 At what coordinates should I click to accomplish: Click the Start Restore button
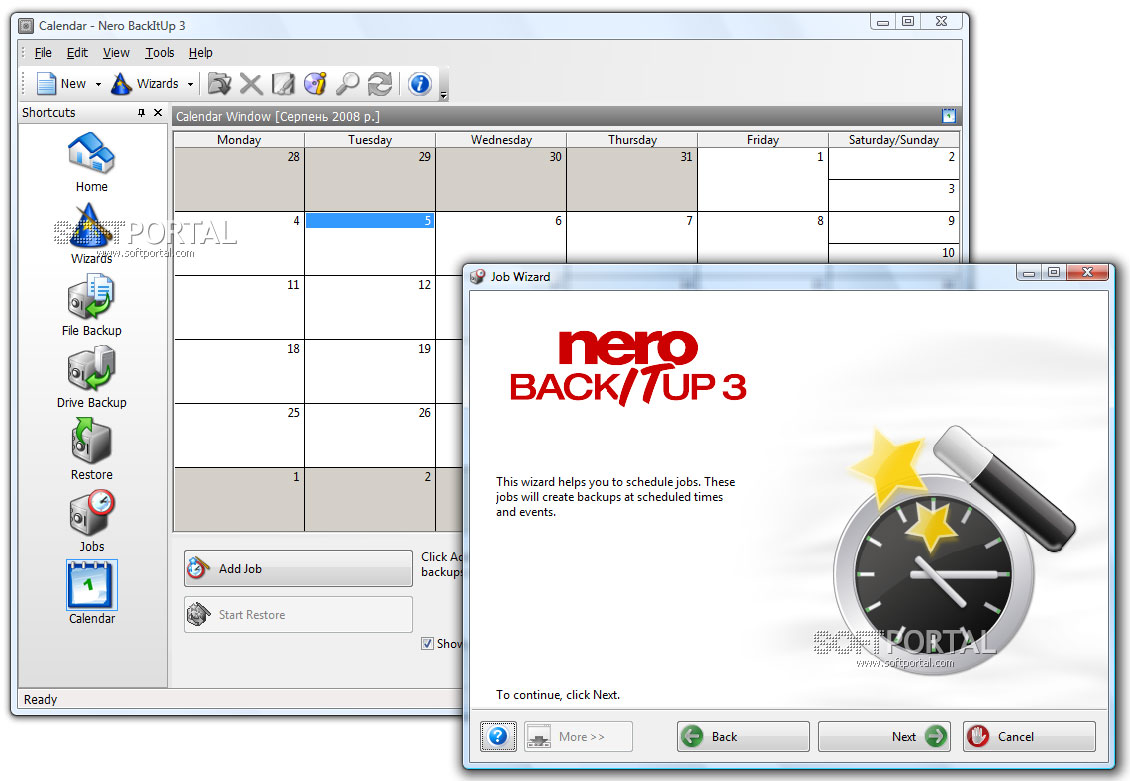tap(298, 615)
